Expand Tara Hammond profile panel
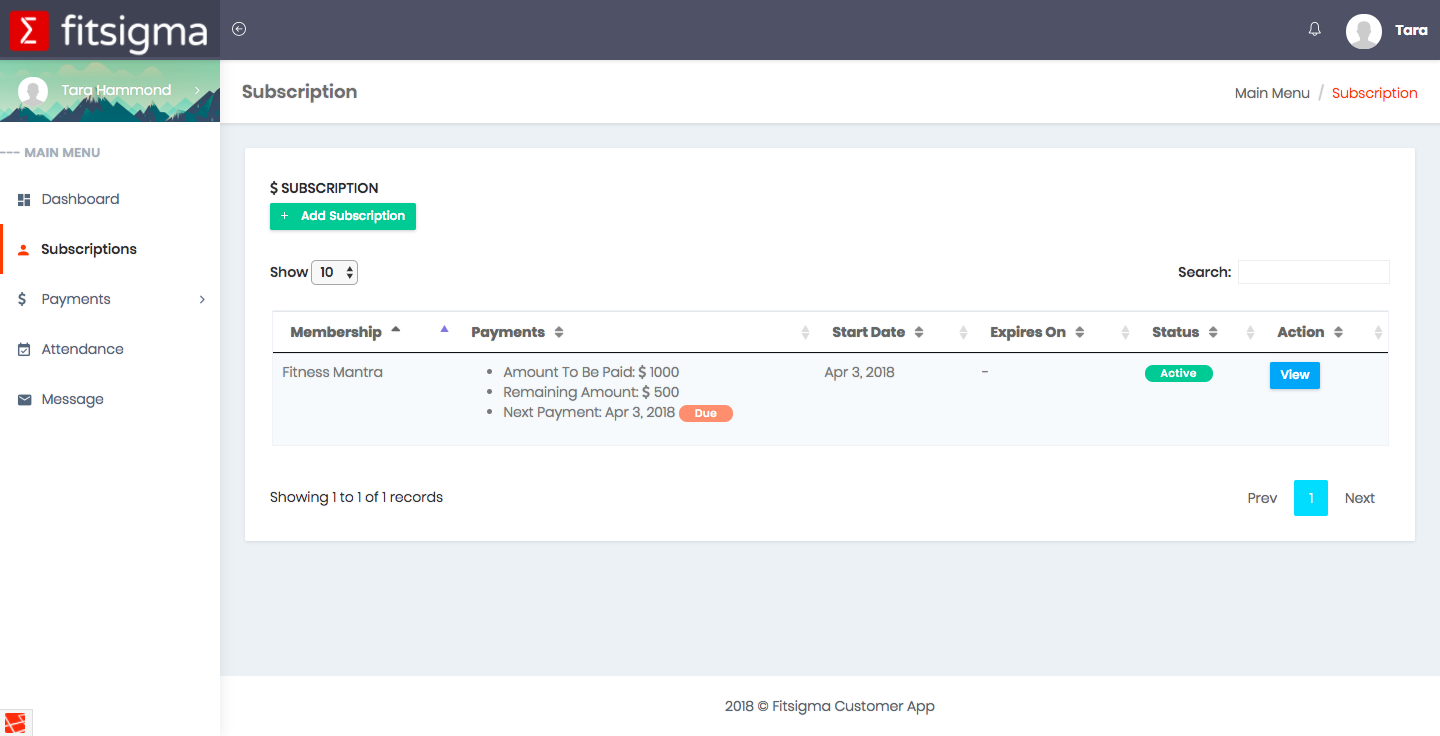 coord(197,91)
